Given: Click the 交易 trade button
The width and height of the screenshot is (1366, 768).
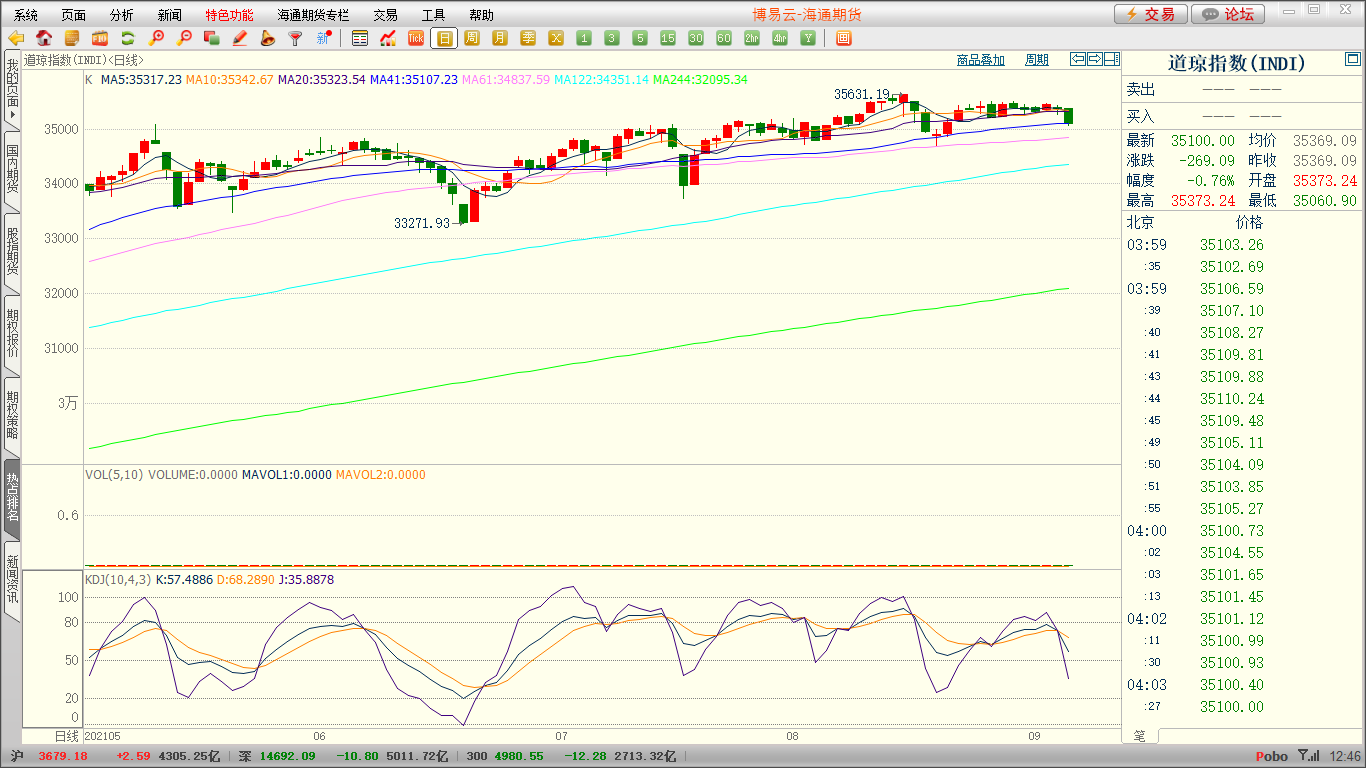Looking at the screenshot, I should point(1151,14).
